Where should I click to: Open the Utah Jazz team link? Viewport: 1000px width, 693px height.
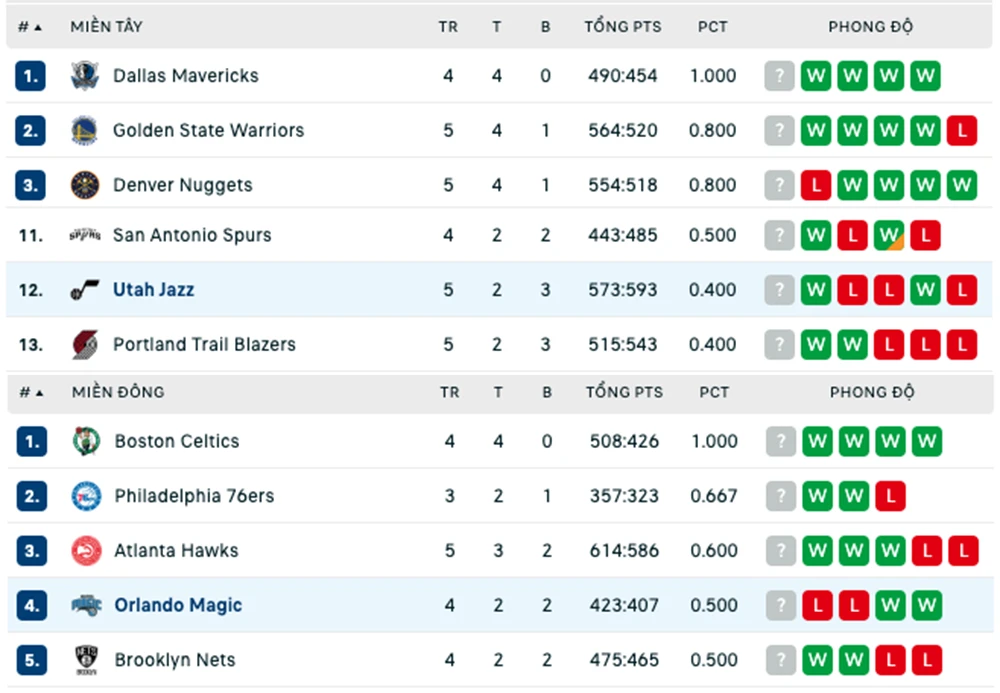[x=153, y=289]
